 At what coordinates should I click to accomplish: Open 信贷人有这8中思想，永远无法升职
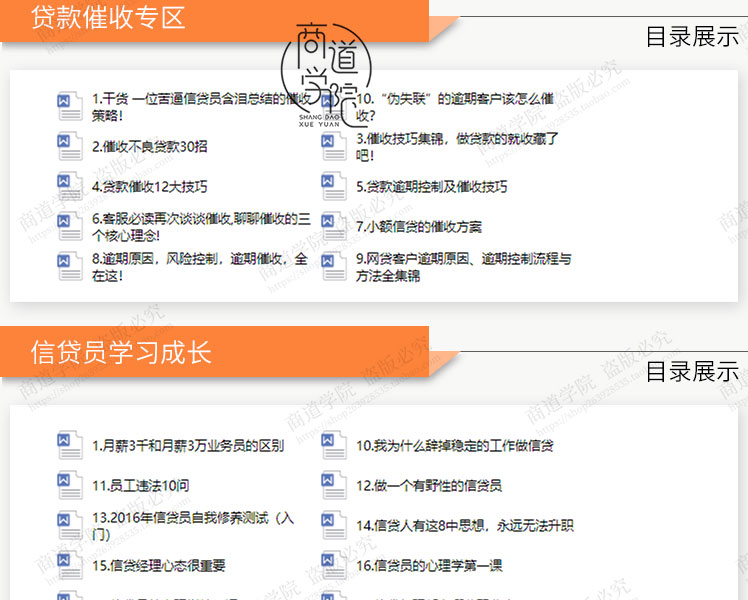tap(464, 525)
